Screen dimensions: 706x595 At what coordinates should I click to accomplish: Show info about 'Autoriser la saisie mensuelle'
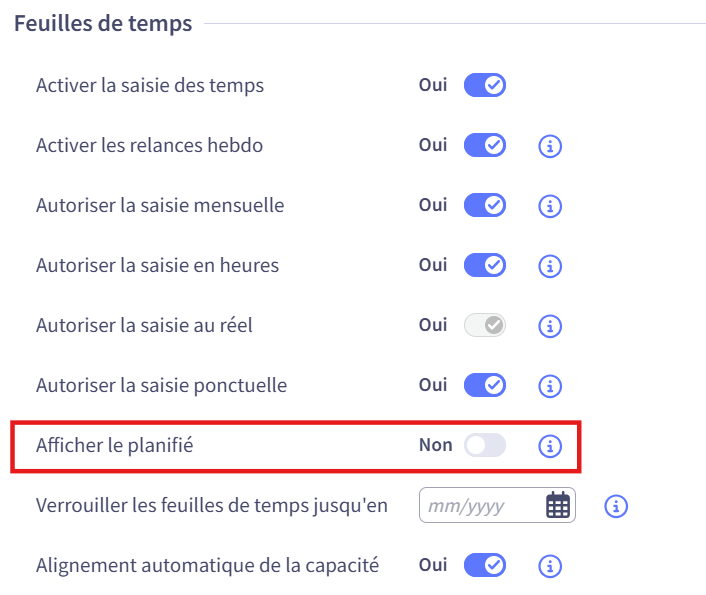click(549, 206)
